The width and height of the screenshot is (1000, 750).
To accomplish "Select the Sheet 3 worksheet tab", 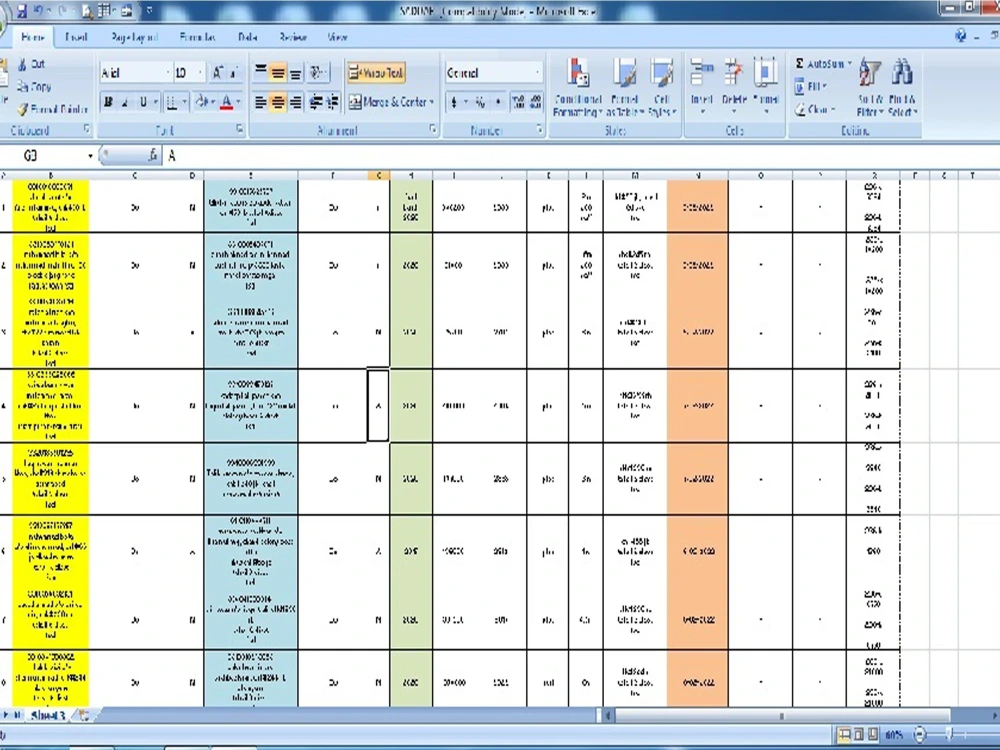I will click(48, 716).
